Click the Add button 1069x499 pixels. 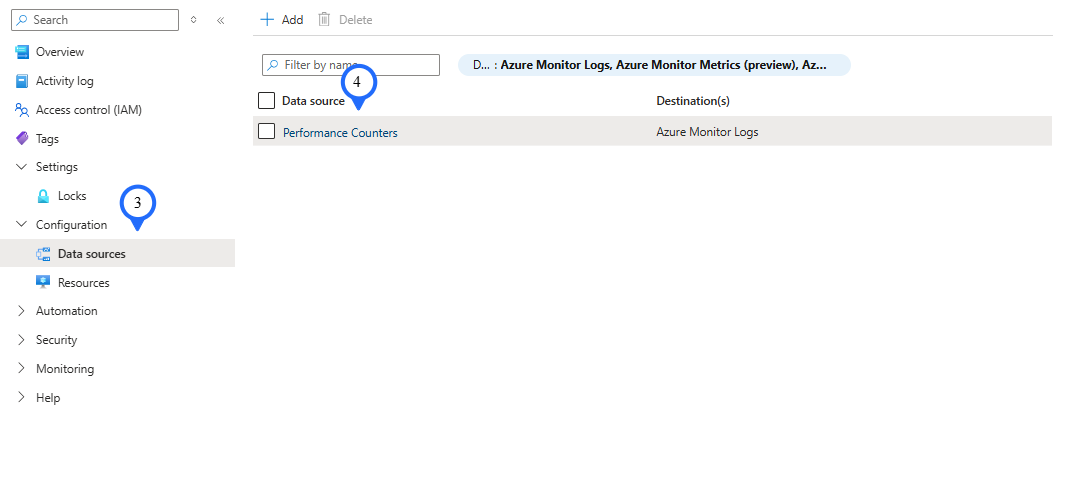(x=282, y=20)
